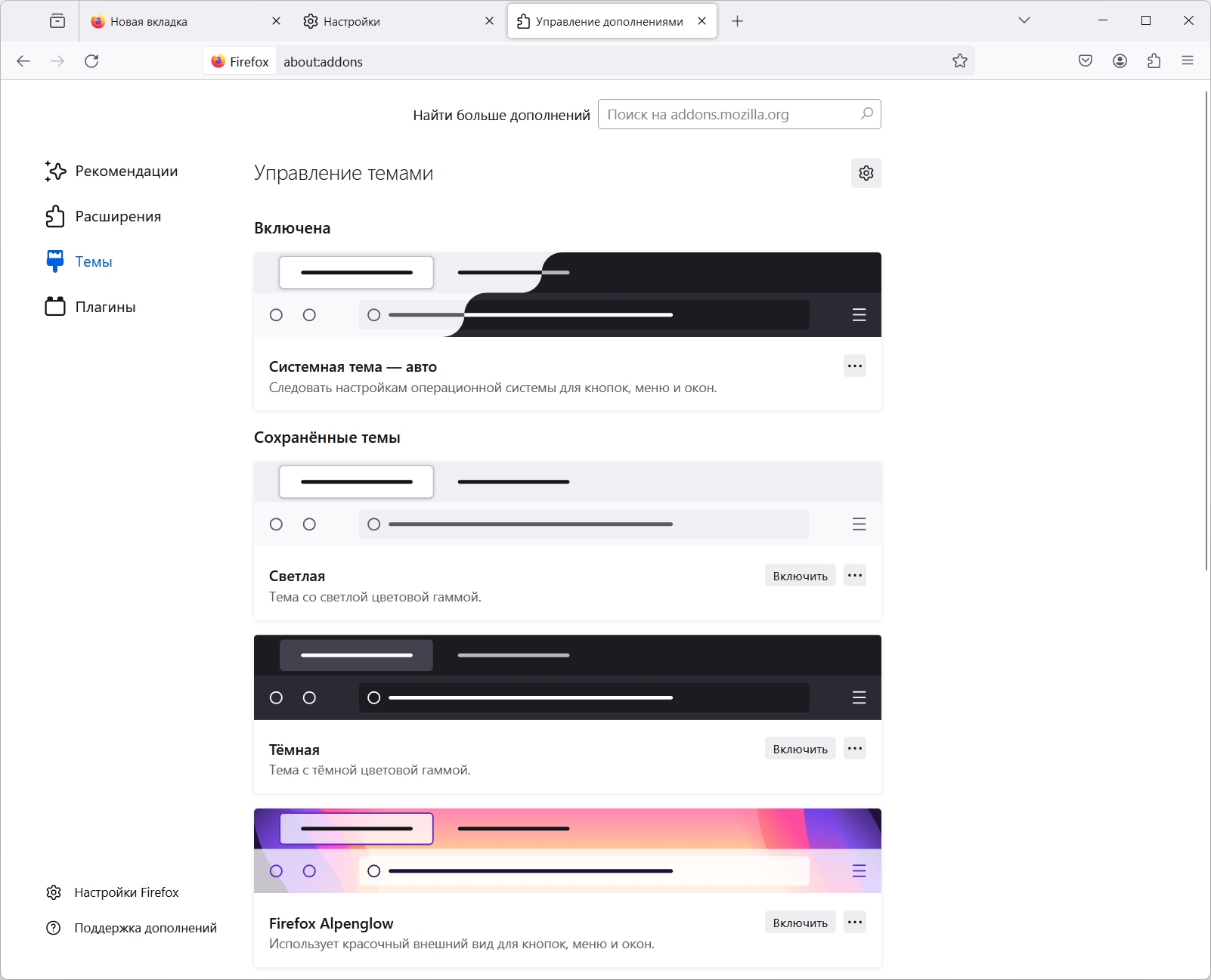Open more options for Системная тема
The height and width of the screenshot is (980, 1211).
tap(855, 366)
